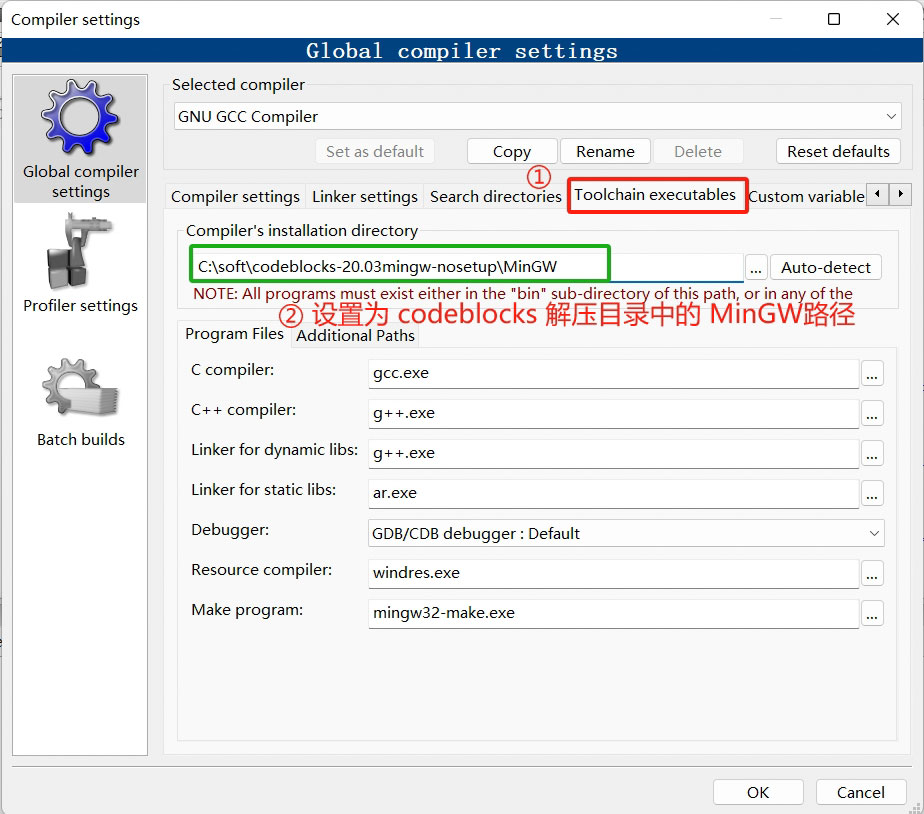Dismiss dialog with the Cancel button
This screenshot has width=924, height=814.
point(861,792)
